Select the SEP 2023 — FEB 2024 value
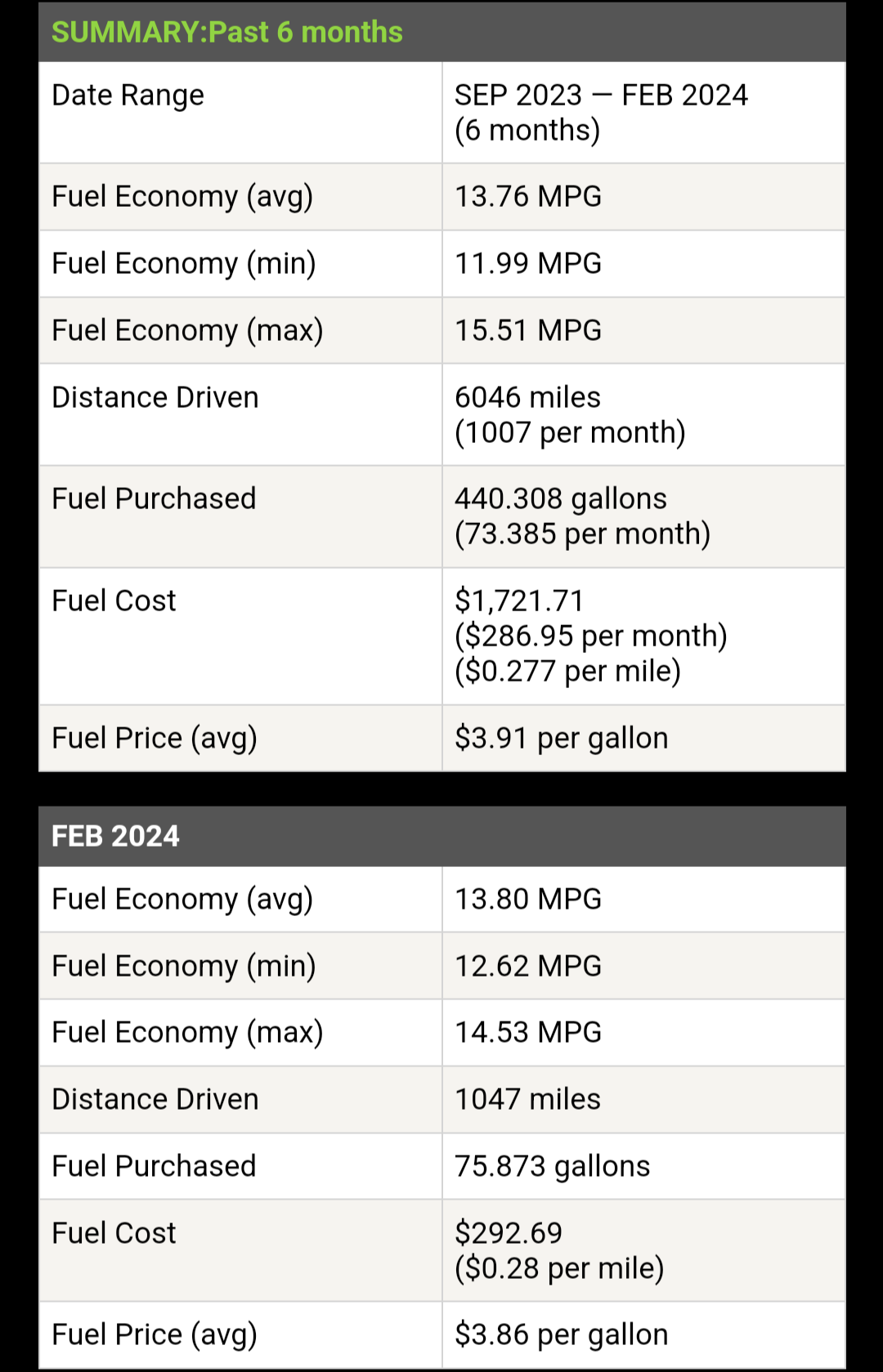This screenshot has width=883, height=1372. 601,96
